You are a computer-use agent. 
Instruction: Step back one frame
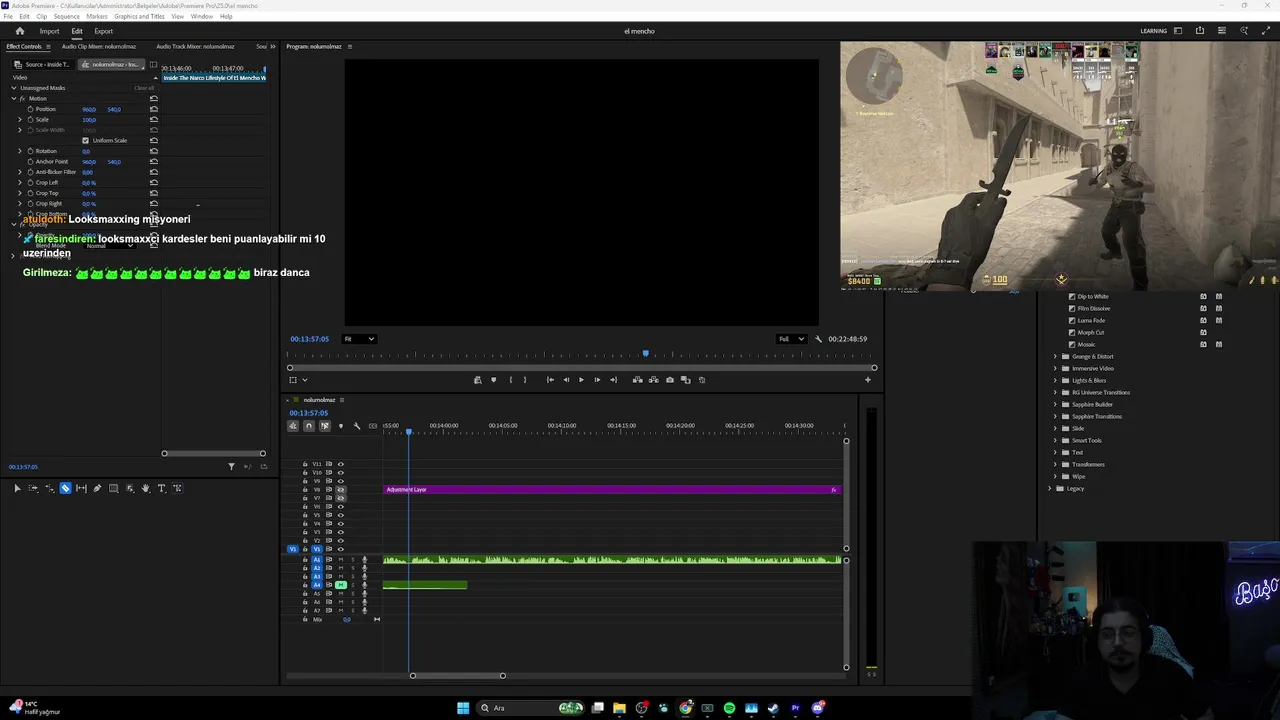point(566,380)
